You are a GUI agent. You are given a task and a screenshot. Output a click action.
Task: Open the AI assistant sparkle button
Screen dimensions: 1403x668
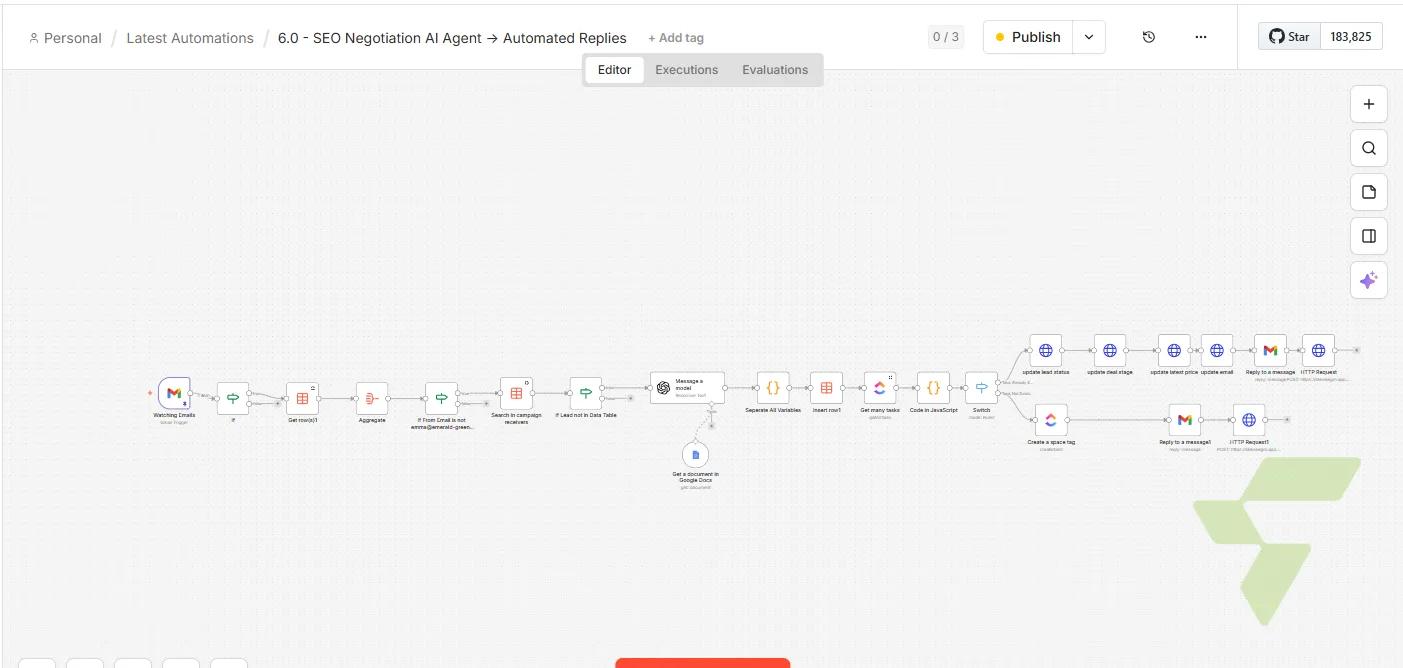(x=1369, y=280)
